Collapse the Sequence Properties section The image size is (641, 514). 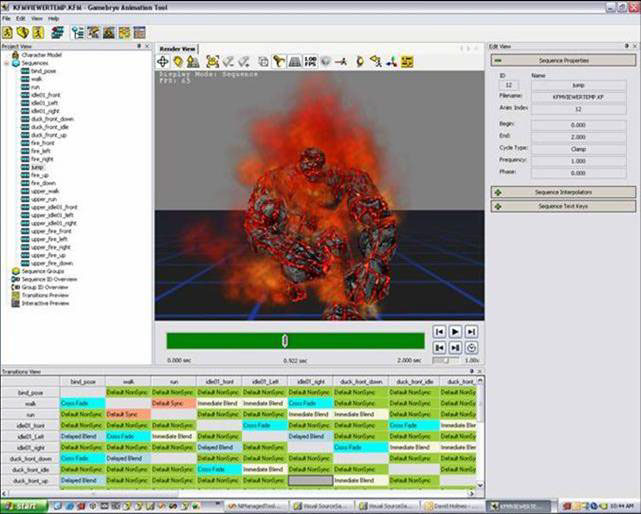(x=563, y=61)
